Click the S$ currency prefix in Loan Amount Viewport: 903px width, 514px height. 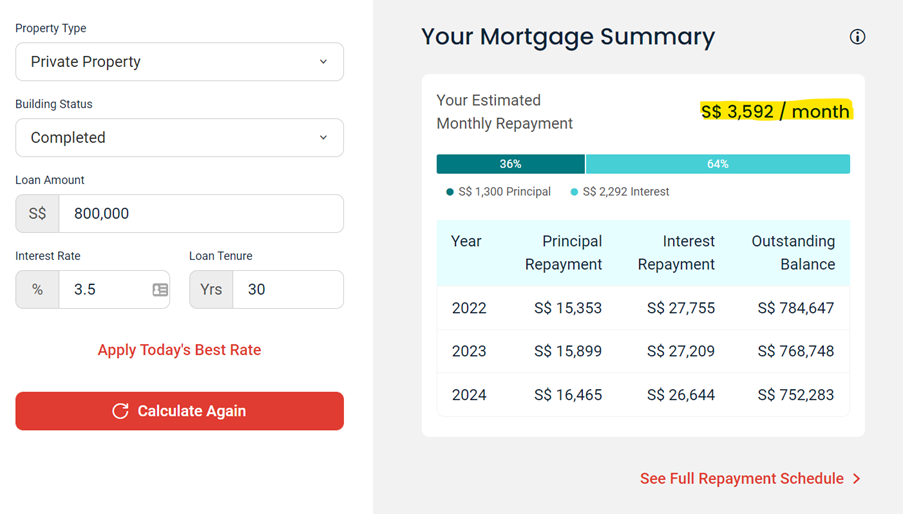pyautogui.click(x=37, y=214)
